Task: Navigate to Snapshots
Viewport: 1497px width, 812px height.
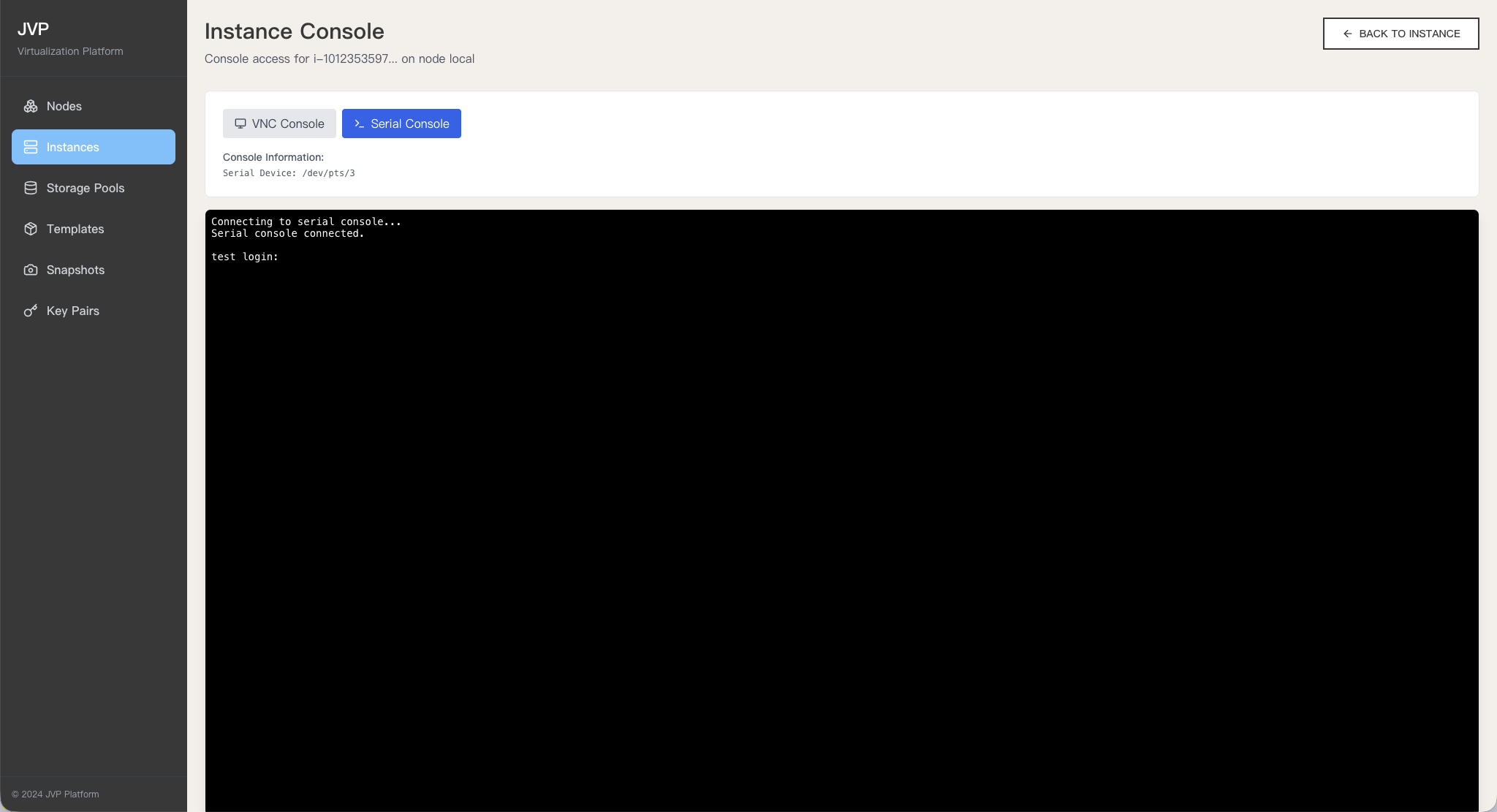Action: [x=75, y=270]
